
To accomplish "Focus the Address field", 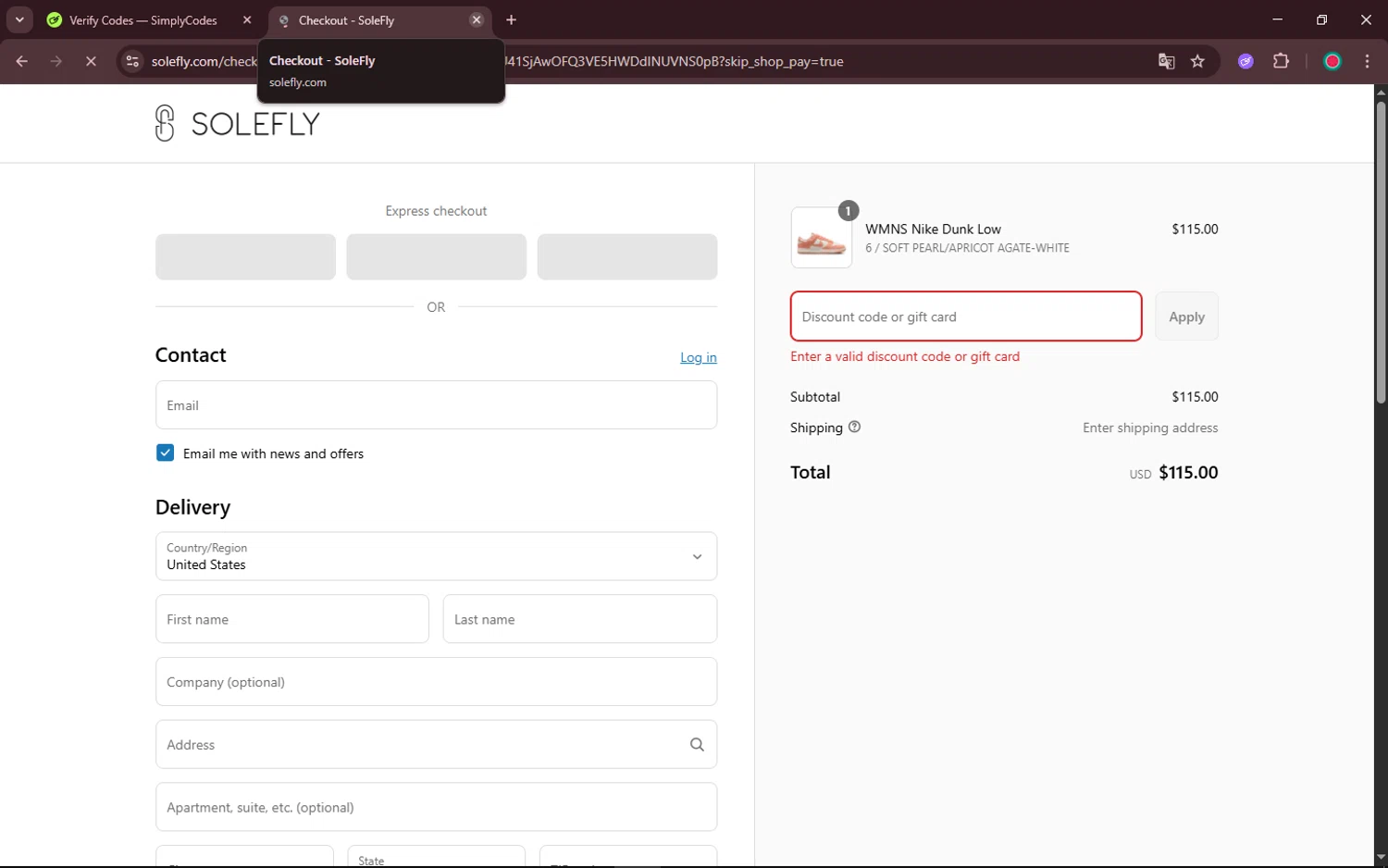I will tap(436, 744).
